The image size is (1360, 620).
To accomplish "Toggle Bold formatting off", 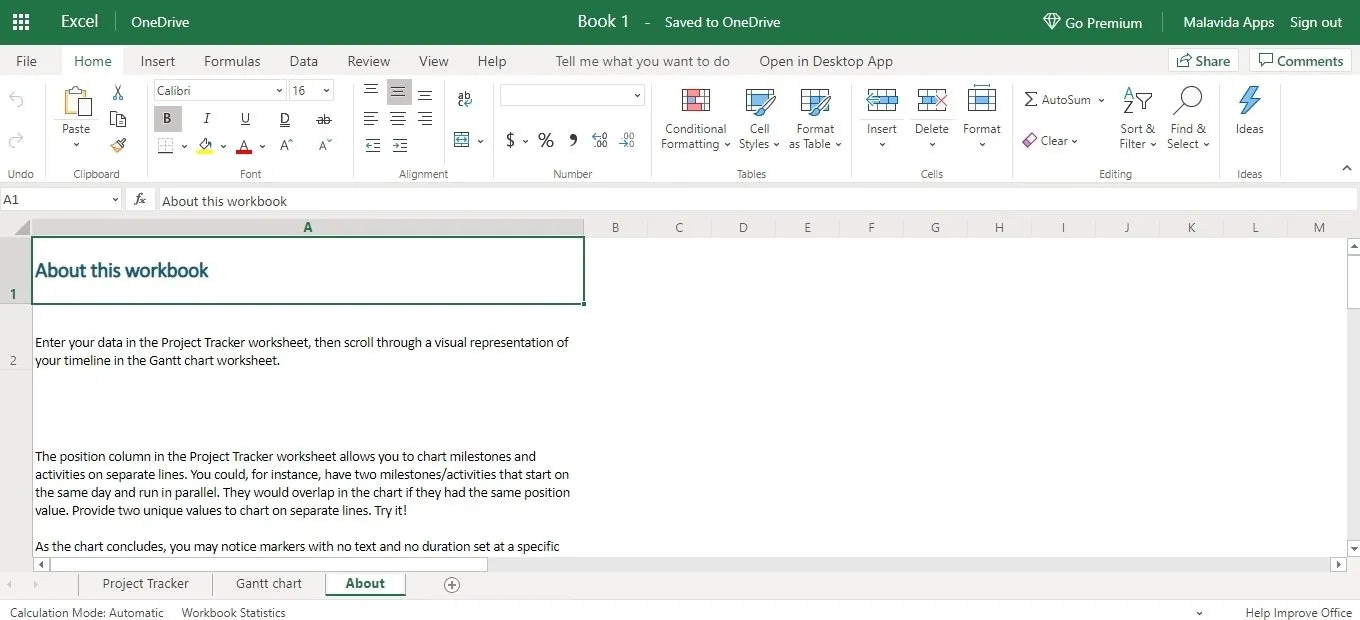I will click(x=167, y=119).
